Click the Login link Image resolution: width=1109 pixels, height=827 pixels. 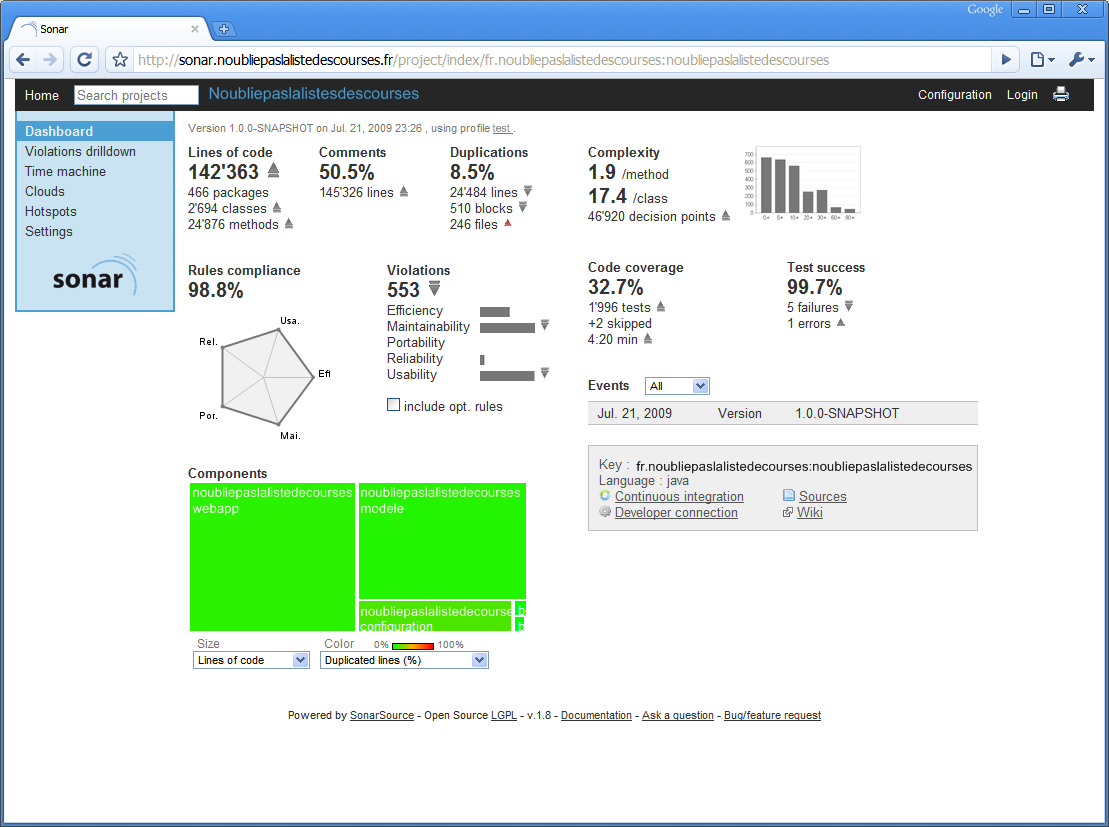tap(1022, 95)
